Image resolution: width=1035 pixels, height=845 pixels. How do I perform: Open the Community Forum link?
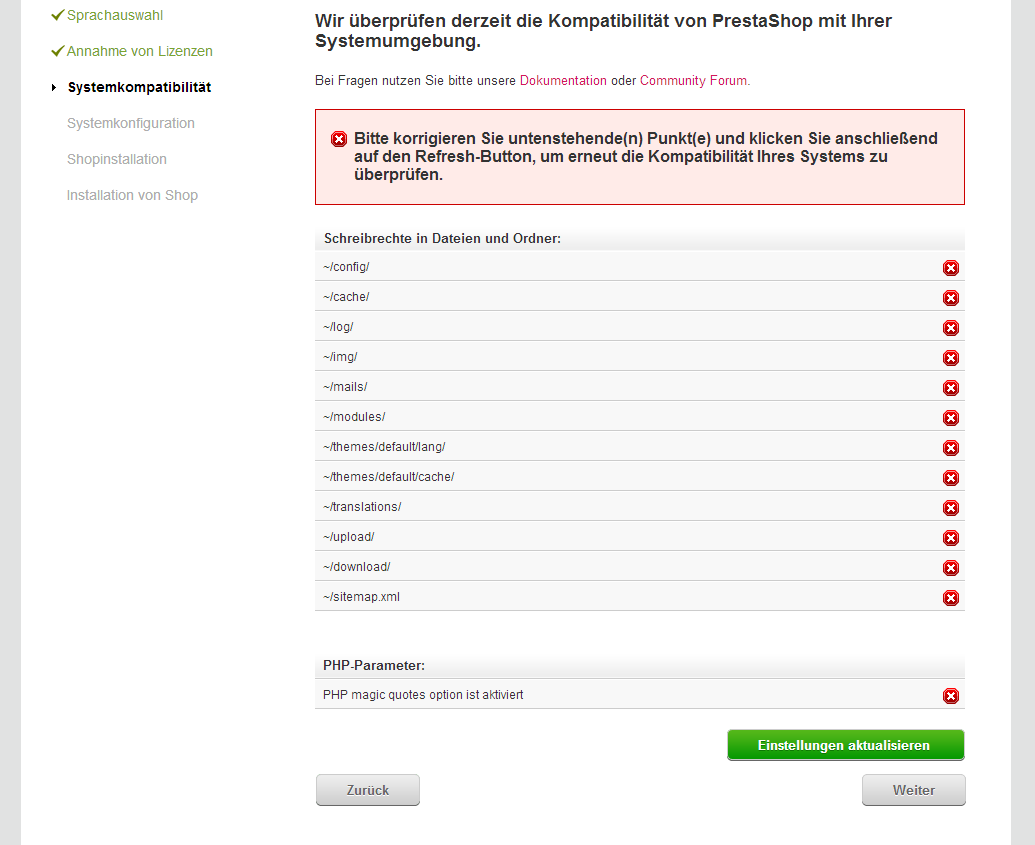693,80
